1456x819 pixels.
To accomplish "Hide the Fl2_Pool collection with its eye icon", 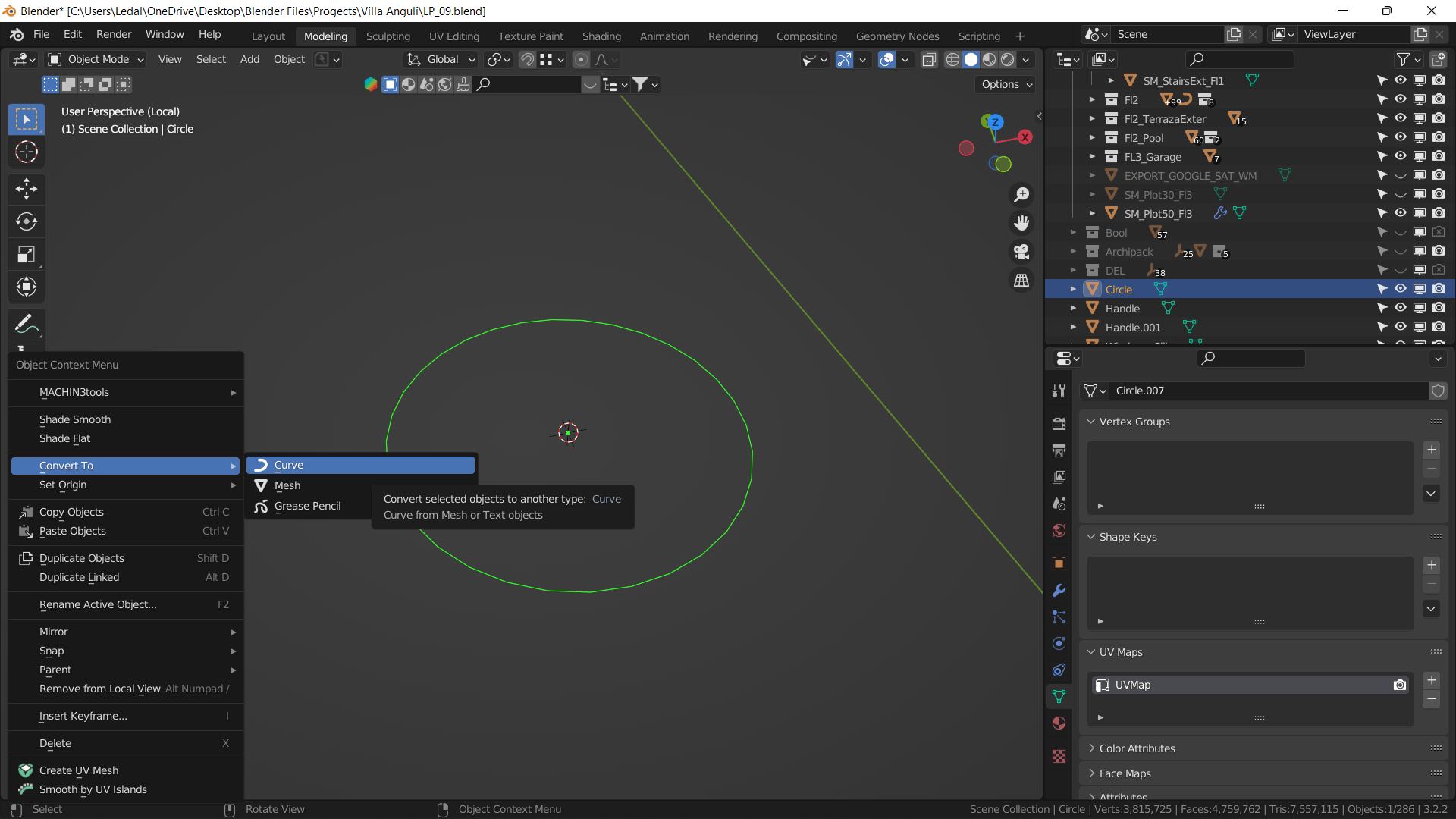I will pyautogui.click(x=1400, y=137).
